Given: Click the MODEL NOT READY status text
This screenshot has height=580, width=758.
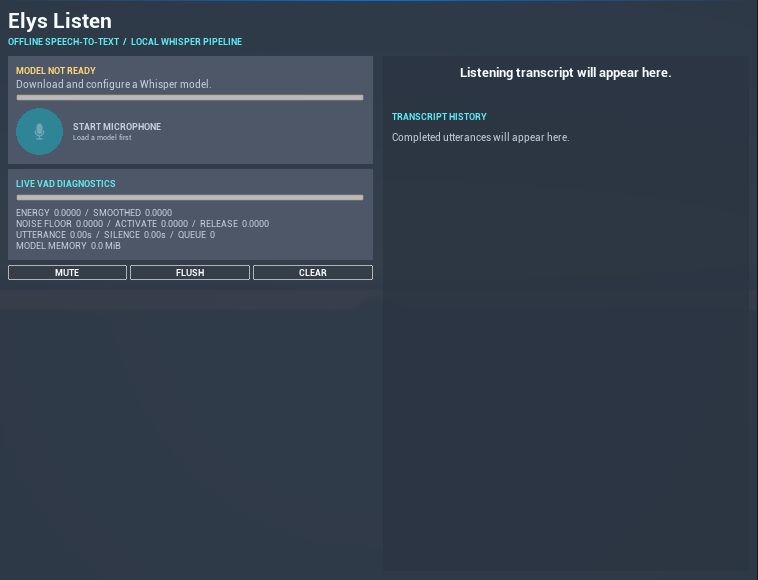Looking at the screenshot, I should pos(56,71).
